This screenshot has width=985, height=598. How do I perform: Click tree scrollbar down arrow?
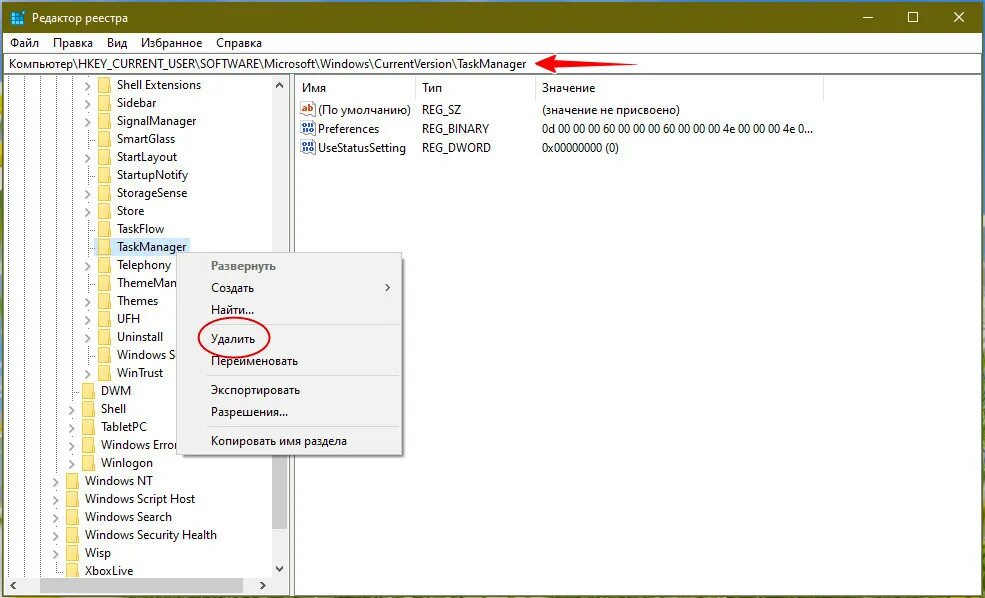[x=280, y=569]
